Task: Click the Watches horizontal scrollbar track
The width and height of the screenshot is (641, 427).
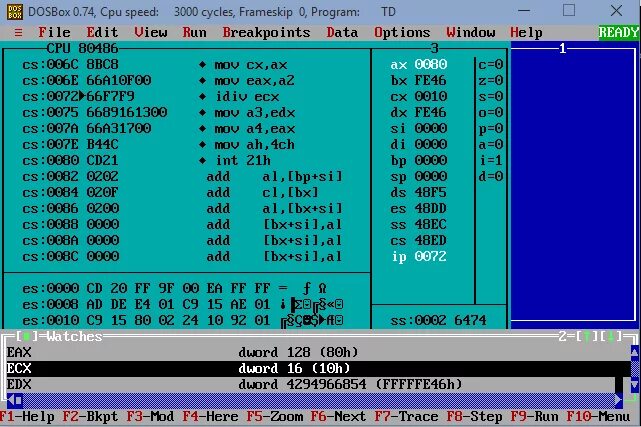Action: pos(319,400)
